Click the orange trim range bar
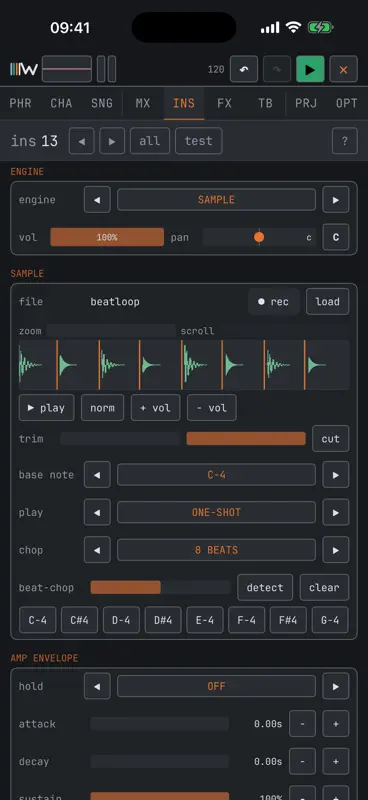Viewport: 368px width, 800px height. point(246,439)
